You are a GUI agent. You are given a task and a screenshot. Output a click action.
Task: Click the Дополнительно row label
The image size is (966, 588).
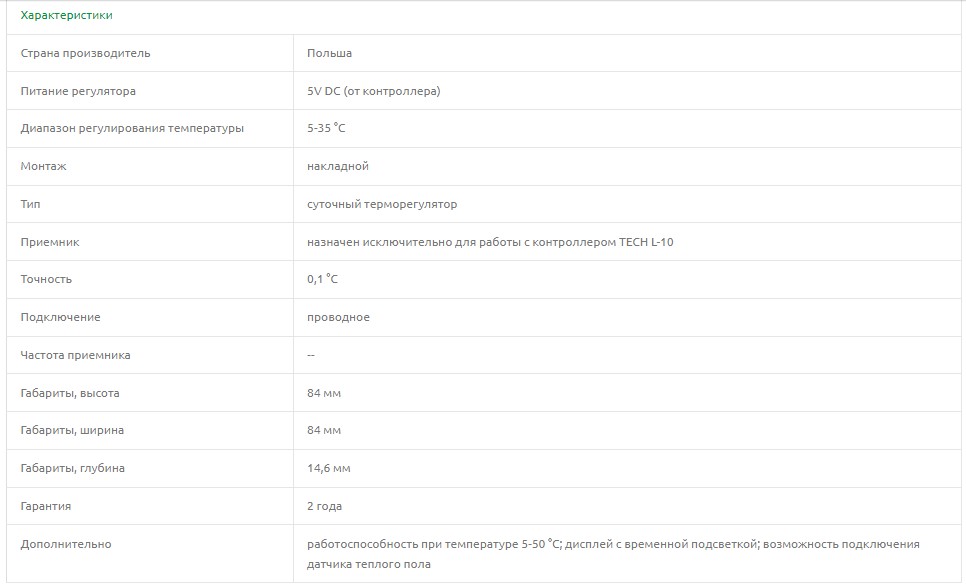pyautogui.click(x=66, y=544)
